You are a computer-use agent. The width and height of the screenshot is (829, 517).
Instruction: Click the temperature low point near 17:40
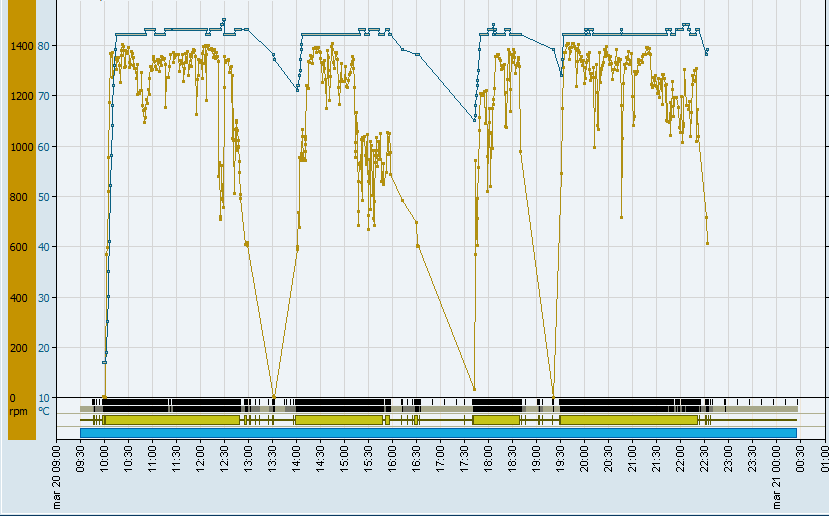[474, 120]
